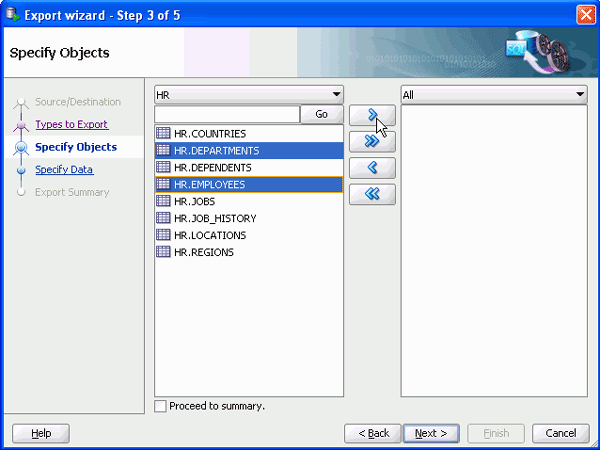
Task: Select the HR.LOCATIONS row
Action: tap(249, 235)
